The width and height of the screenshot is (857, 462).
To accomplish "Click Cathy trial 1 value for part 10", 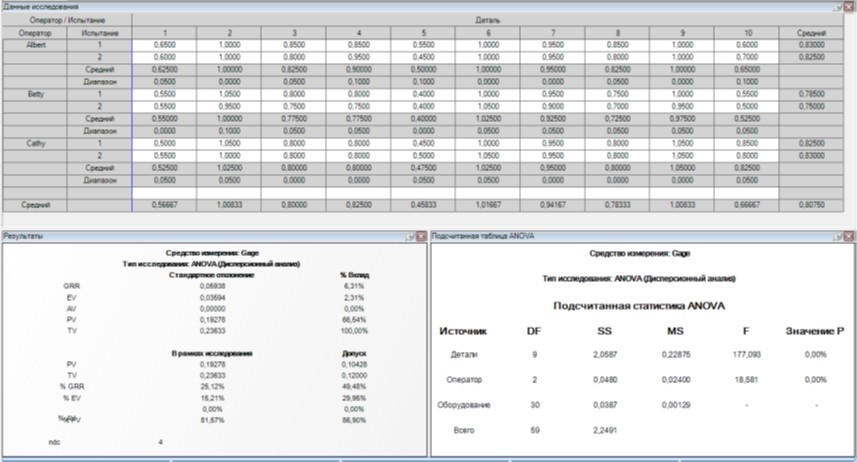I will point(746,142).
